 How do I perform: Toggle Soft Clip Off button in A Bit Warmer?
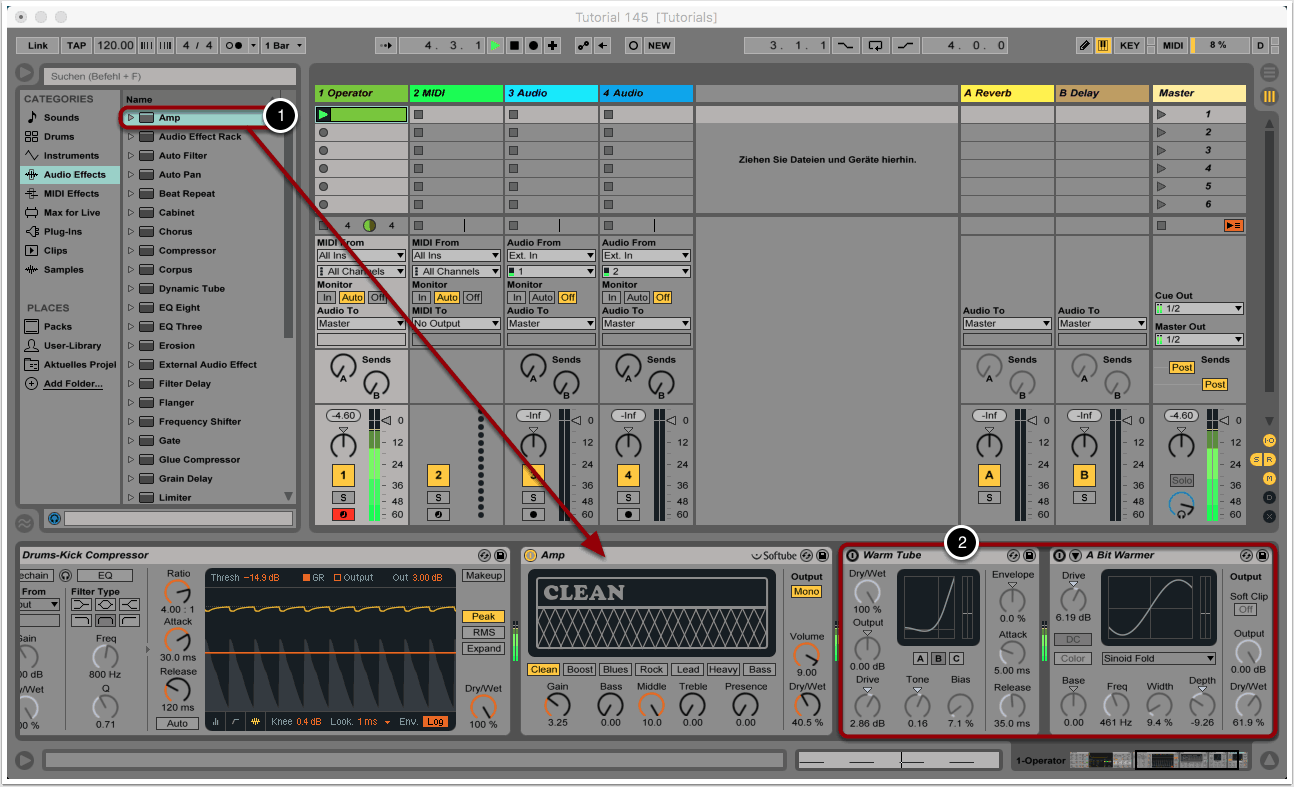[x=1245, y=609]
